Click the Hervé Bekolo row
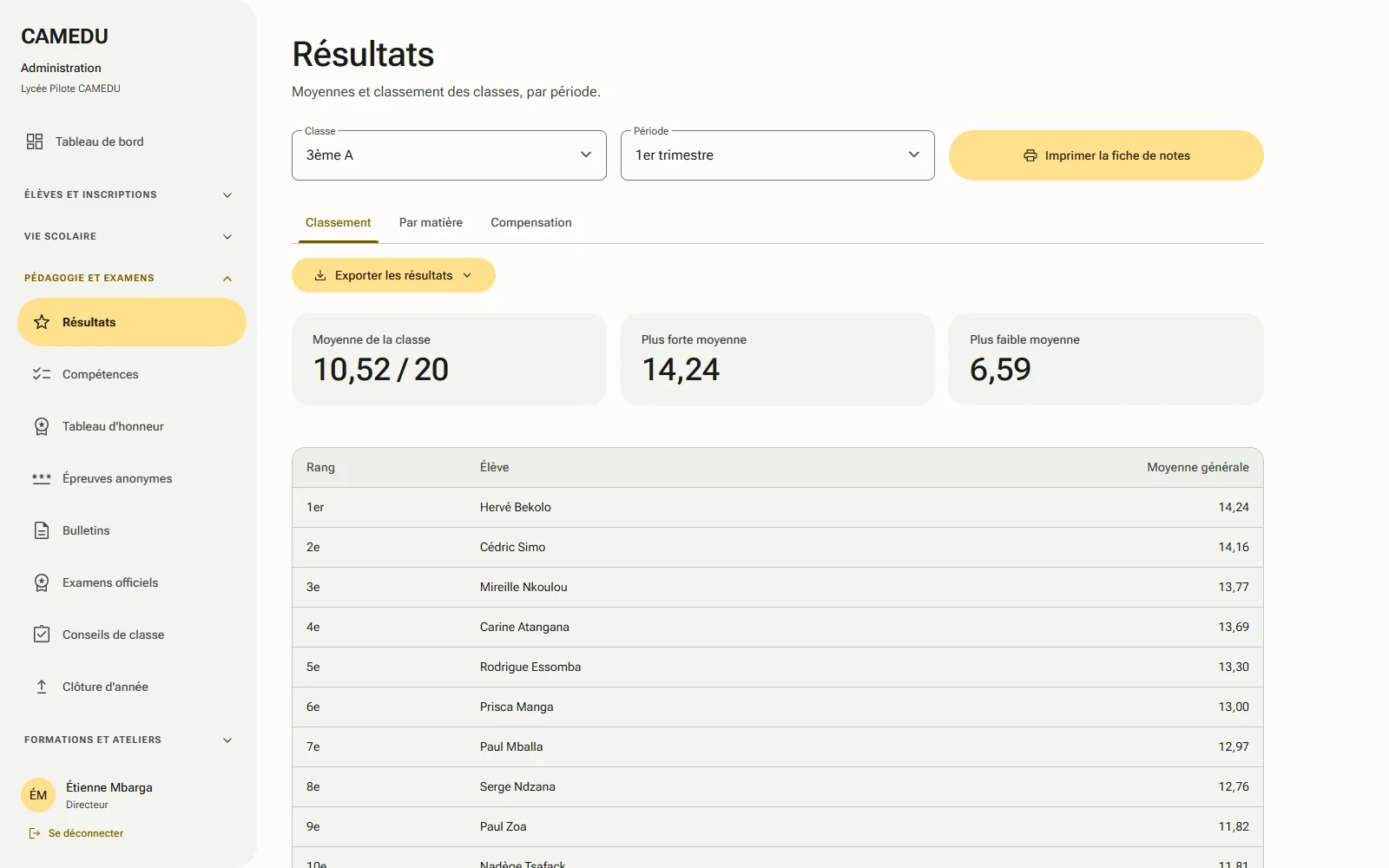 778,507
